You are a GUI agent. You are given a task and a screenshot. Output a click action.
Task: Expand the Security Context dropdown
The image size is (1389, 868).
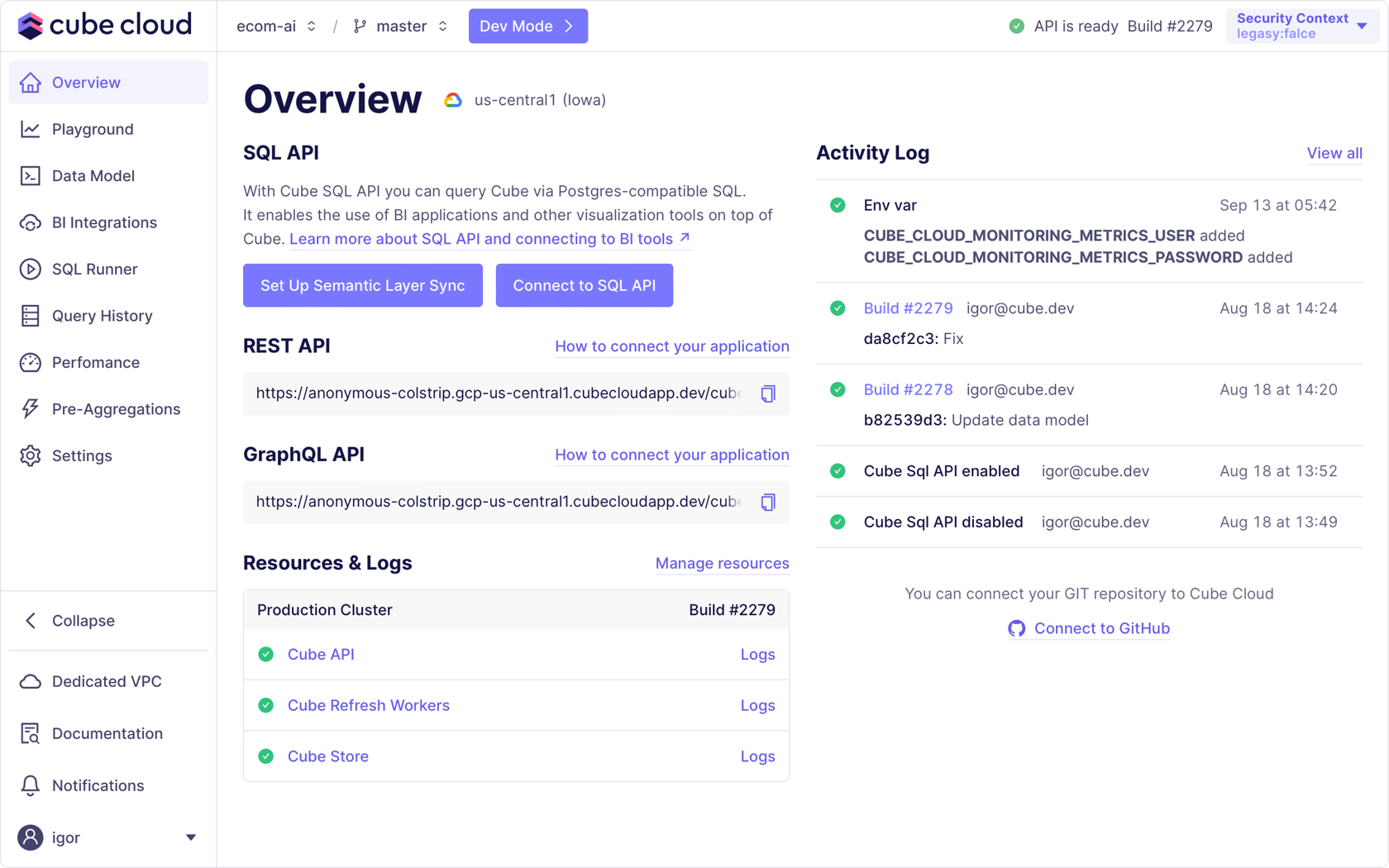click(x=1302, y=26)
